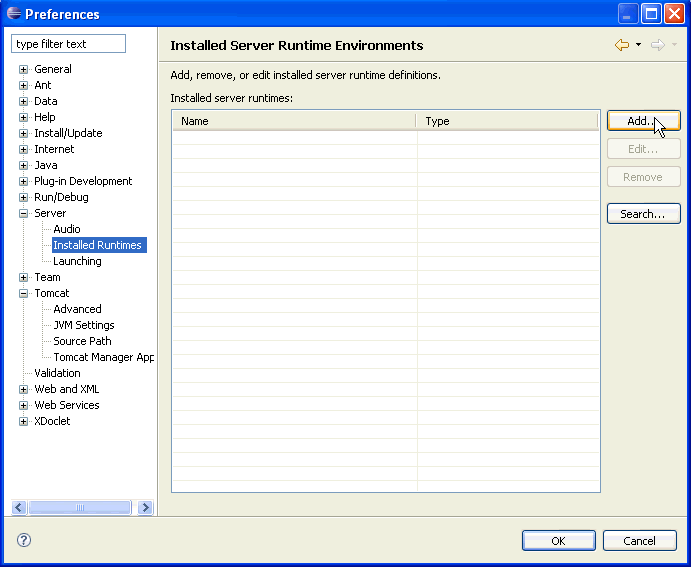Select JVM Settings under Tomcat
This screenshot has height=567, width=691.
(x=83, y=325)
